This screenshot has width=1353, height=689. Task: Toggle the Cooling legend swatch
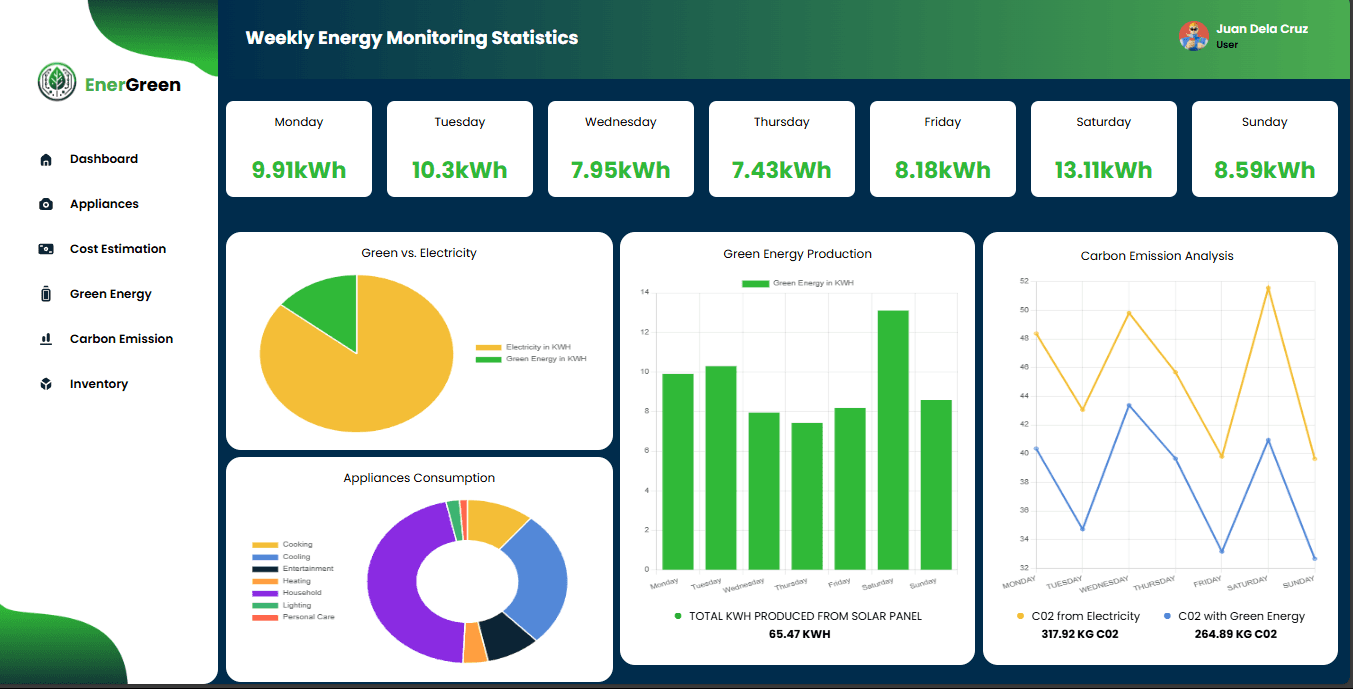(265, 557)
